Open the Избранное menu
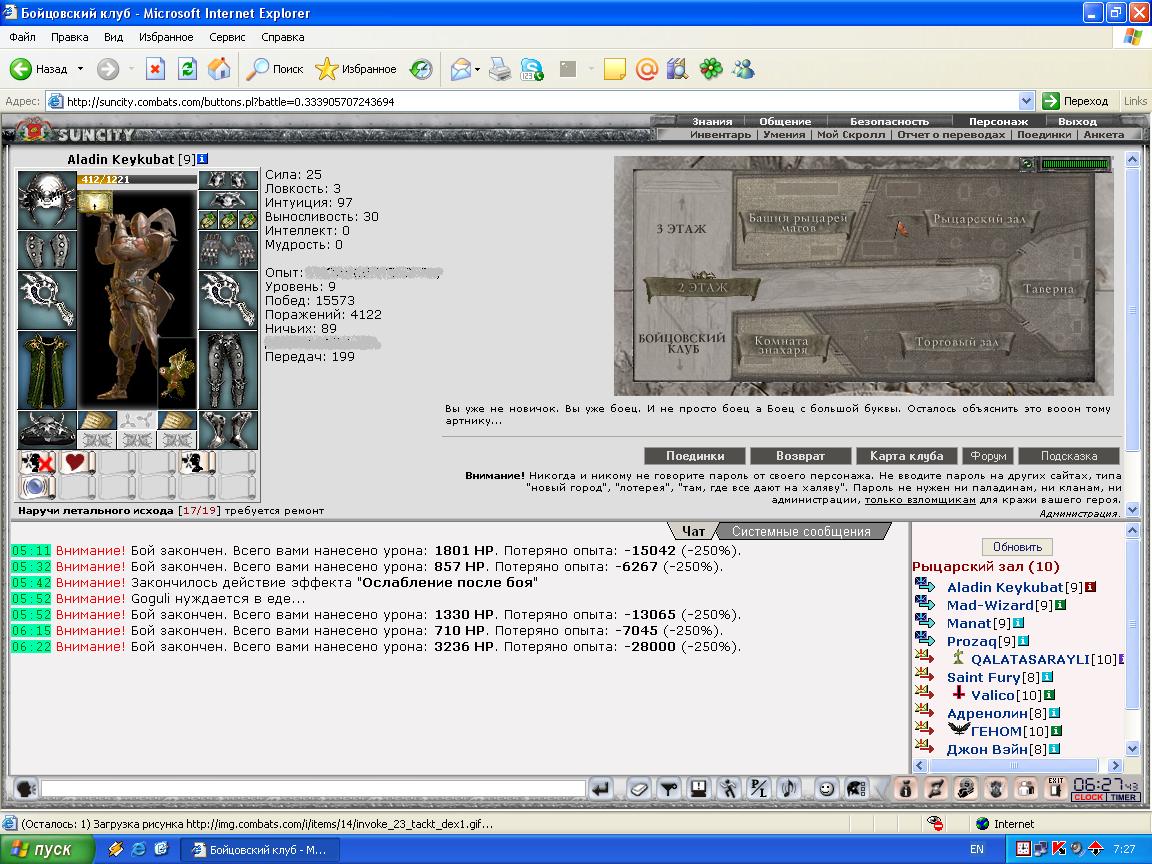 point(166,37)
